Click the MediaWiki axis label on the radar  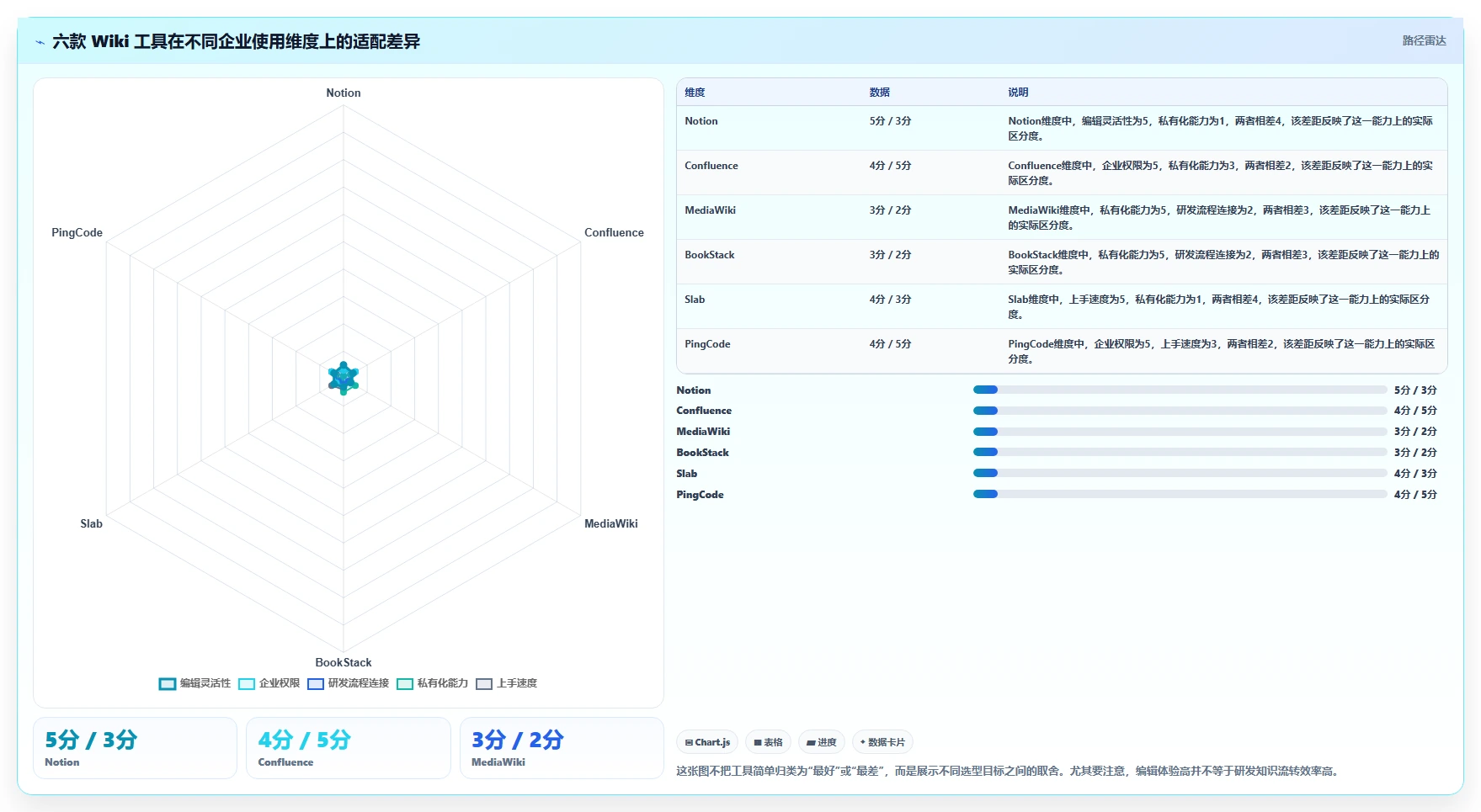coord(611,523)
